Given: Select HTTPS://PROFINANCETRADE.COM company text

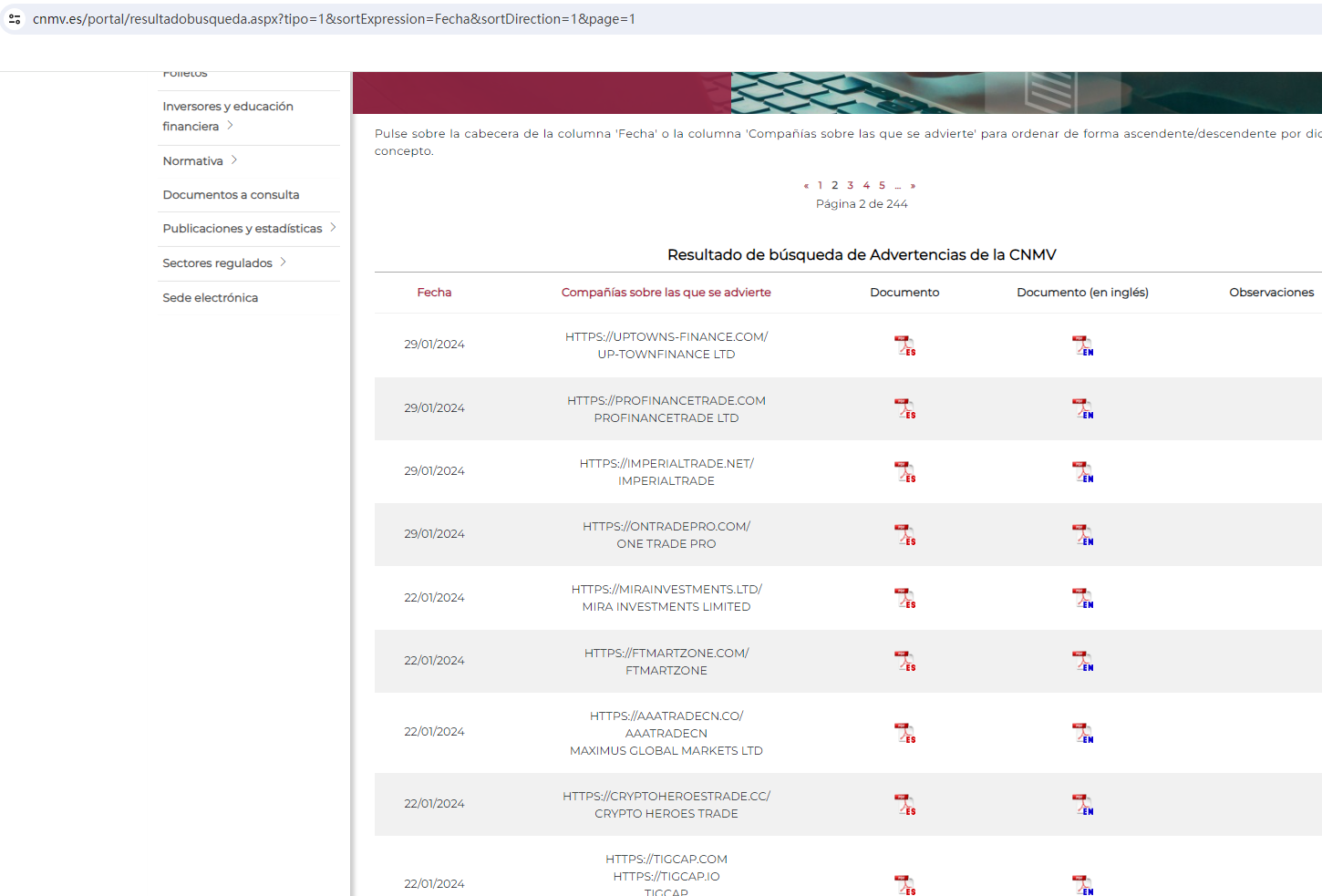Looking at the screenshot, I should (x=666, y=401).
